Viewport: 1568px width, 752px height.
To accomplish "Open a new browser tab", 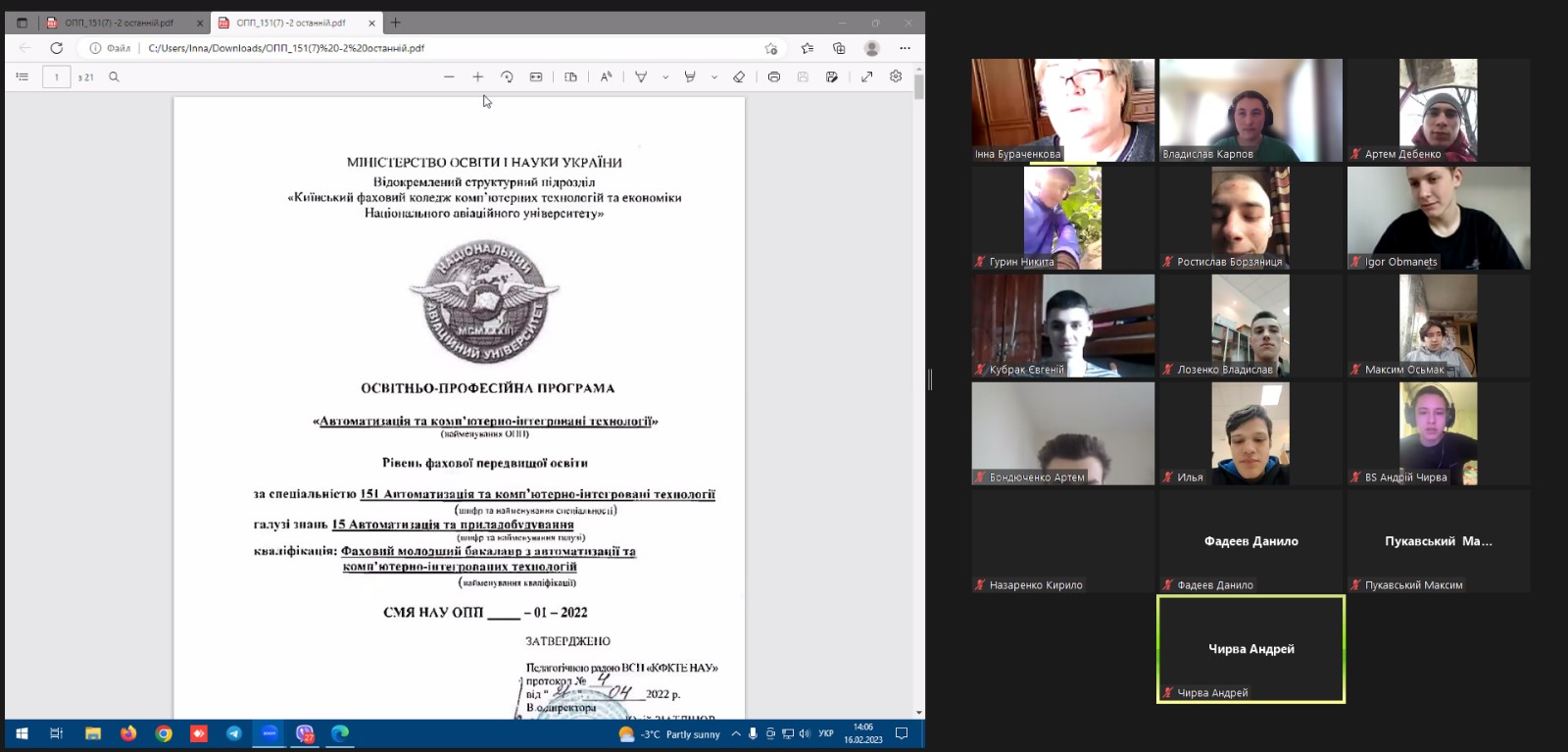I will [396, 23].
